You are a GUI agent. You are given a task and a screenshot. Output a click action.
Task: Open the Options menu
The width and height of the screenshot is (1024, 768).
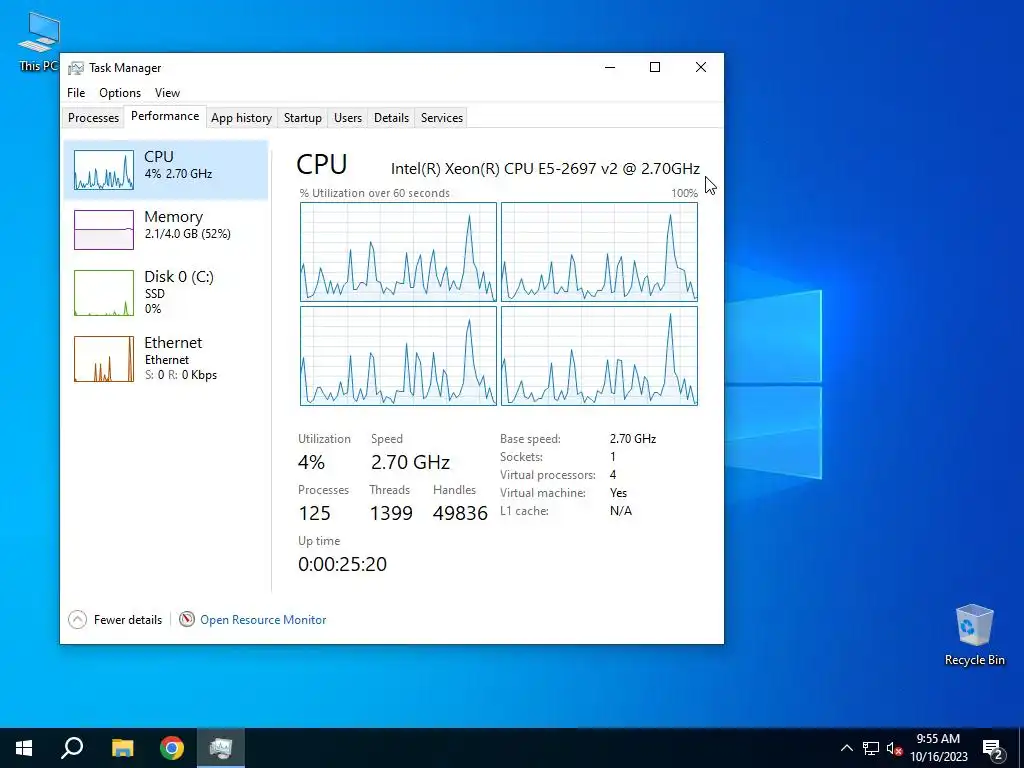point(120,93)
